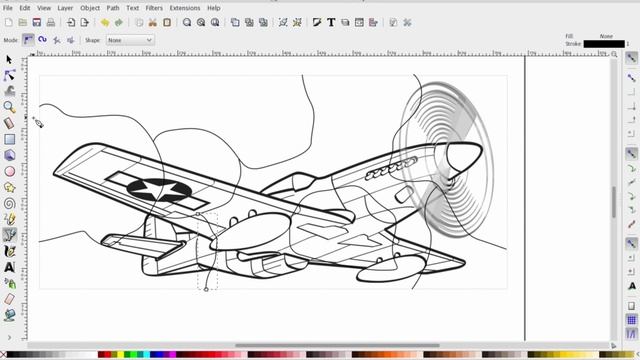Click the horizontal canvas scrollbar
The image size is (640, 360).
click(337, 345)
